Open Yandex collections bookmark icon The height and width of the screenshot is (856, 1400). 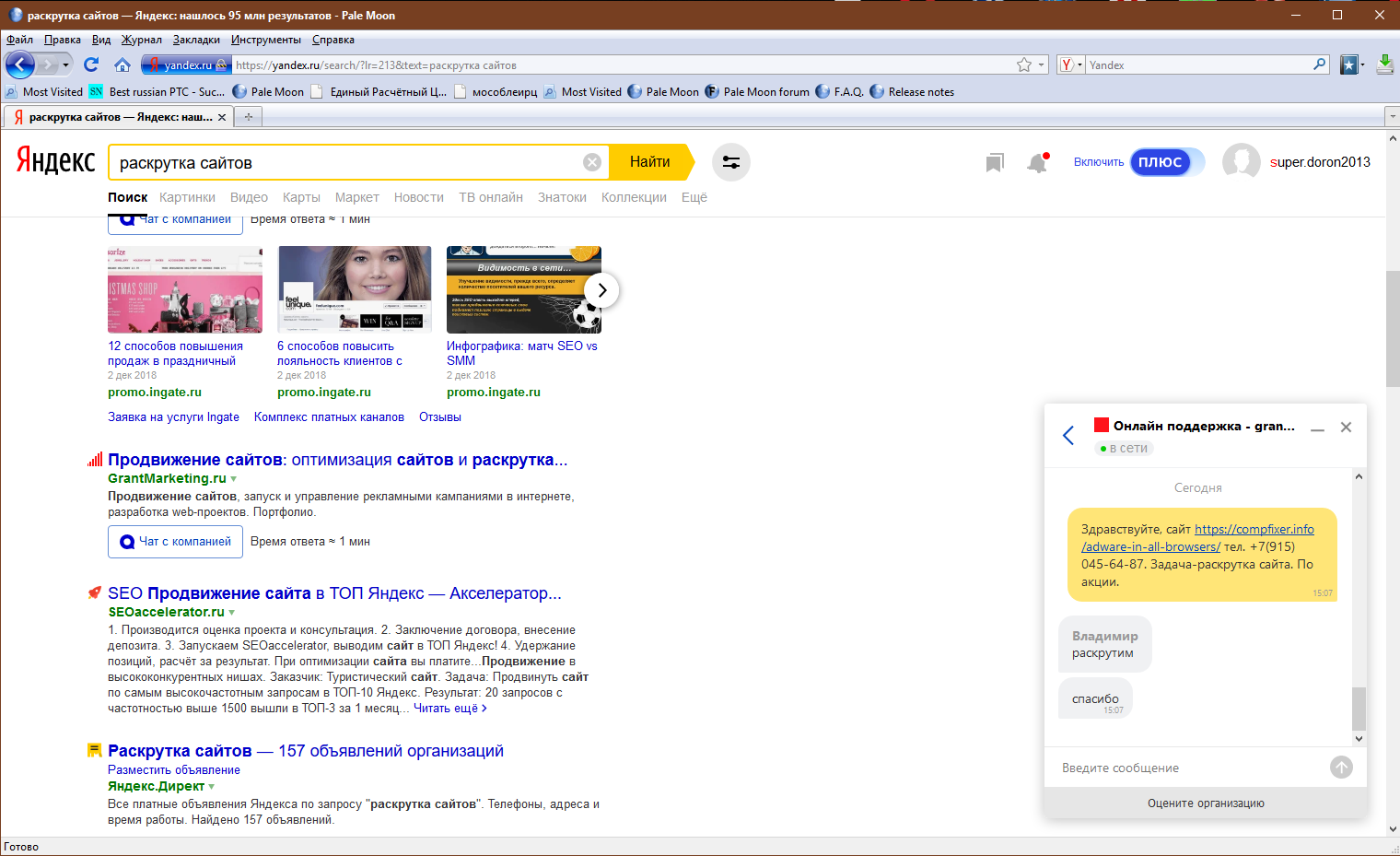tap(995, 163)
